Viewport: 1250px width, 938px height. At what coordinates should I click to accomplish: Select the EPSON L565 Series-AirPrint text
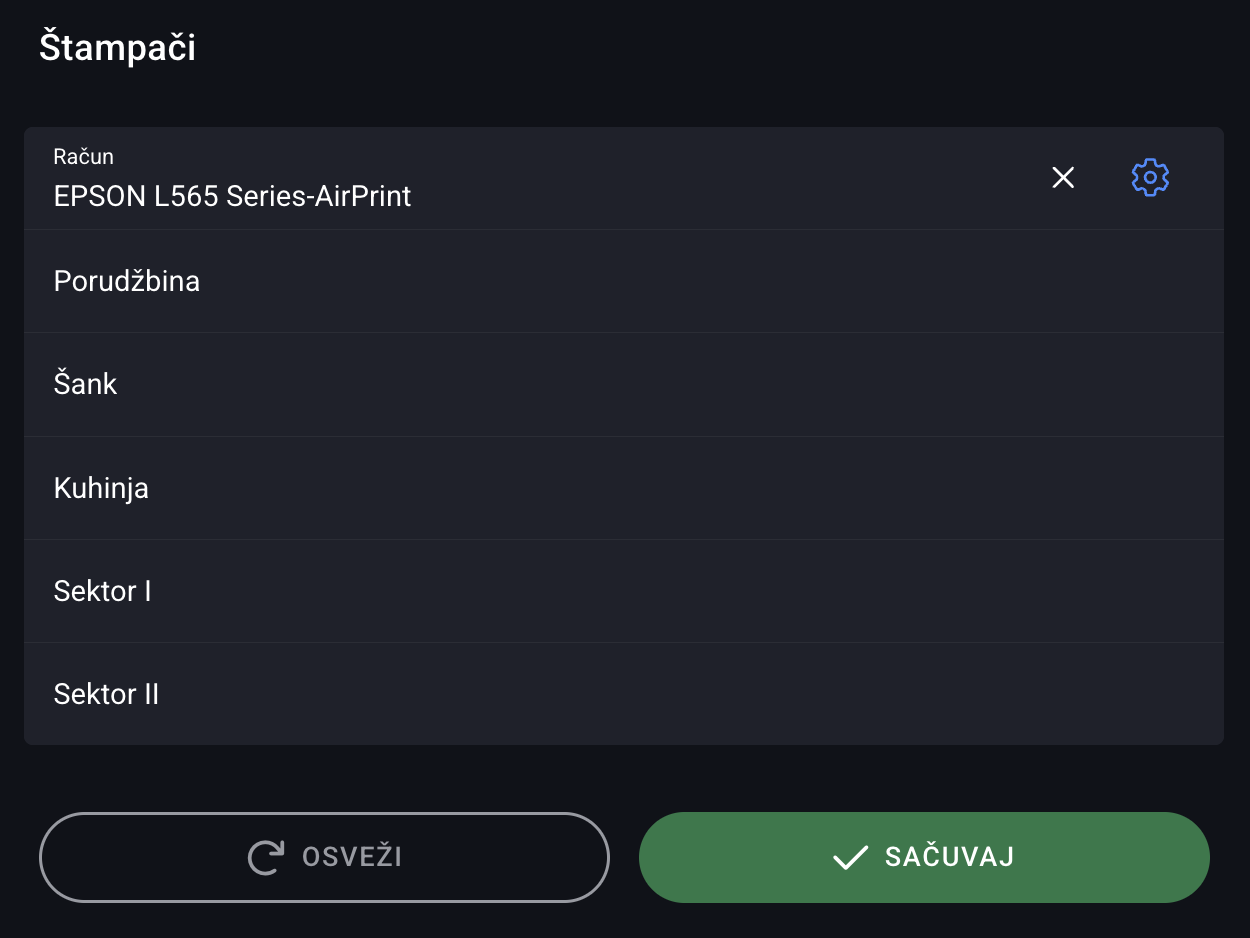tap(232, 195)
